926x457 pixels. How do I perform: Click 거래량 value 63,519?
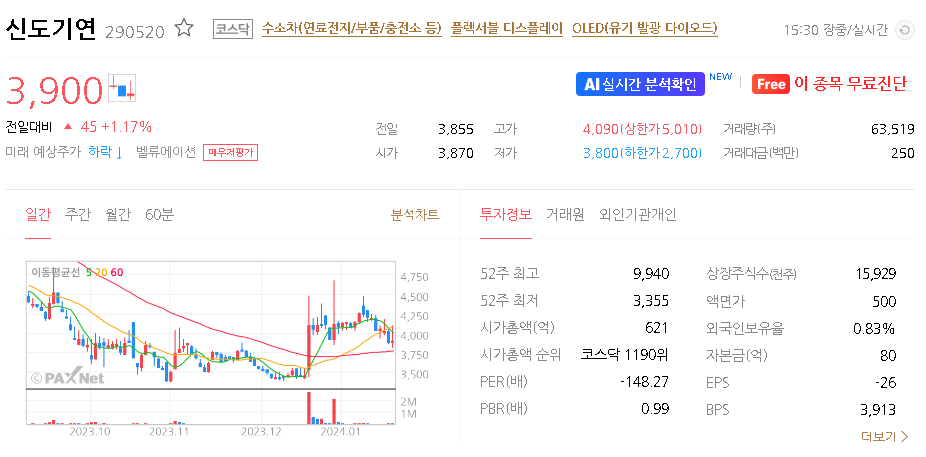tap(893, 129)
